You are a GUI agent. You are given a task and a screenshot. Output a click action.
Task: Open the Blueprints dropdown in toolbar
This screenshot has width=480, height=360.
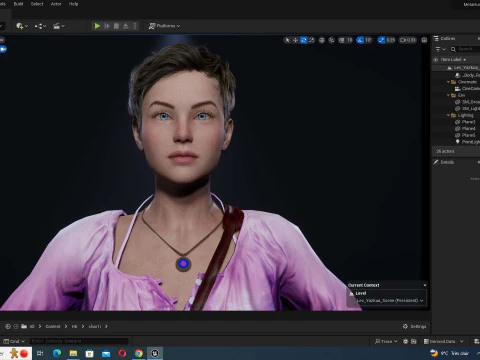tap(40, 26)
